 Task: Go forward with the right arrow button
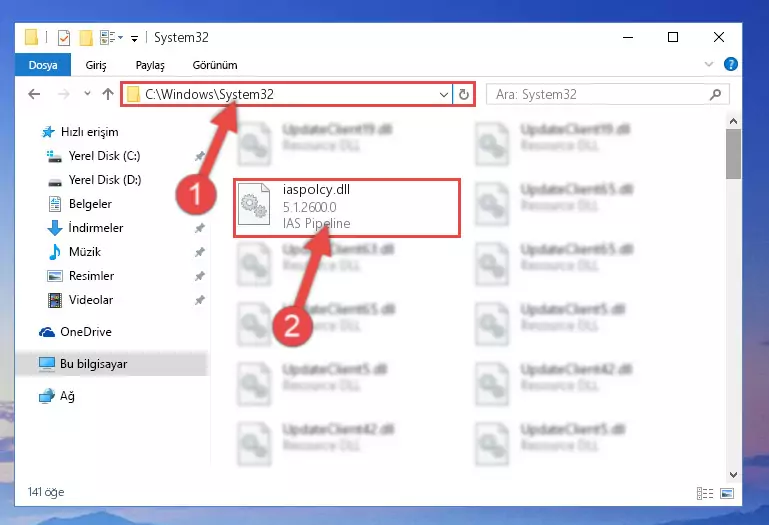pyautogui.click(x=64, y=94)
